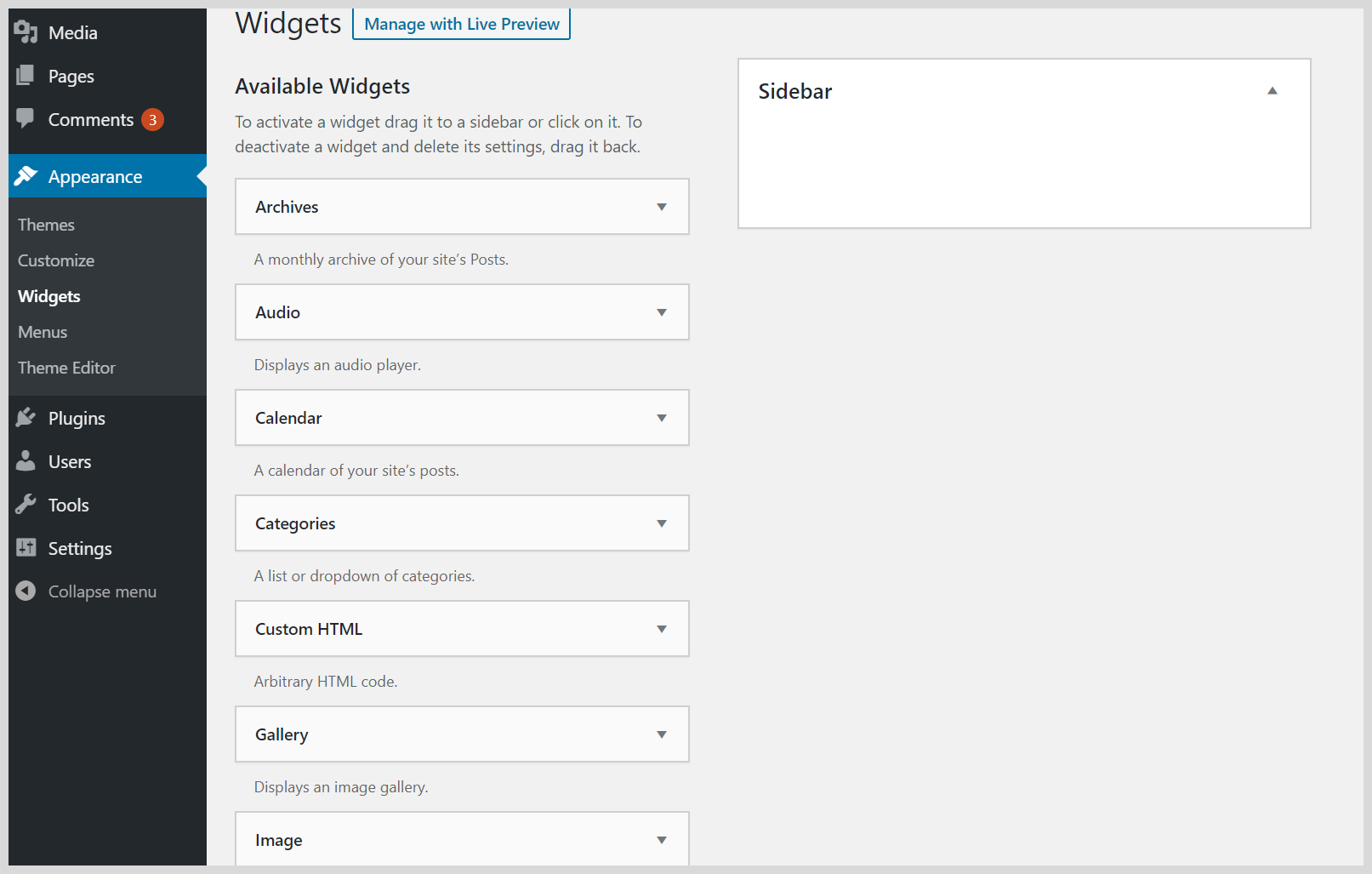Click the Appearance paintbrush icon

click(x=26, y=175)
